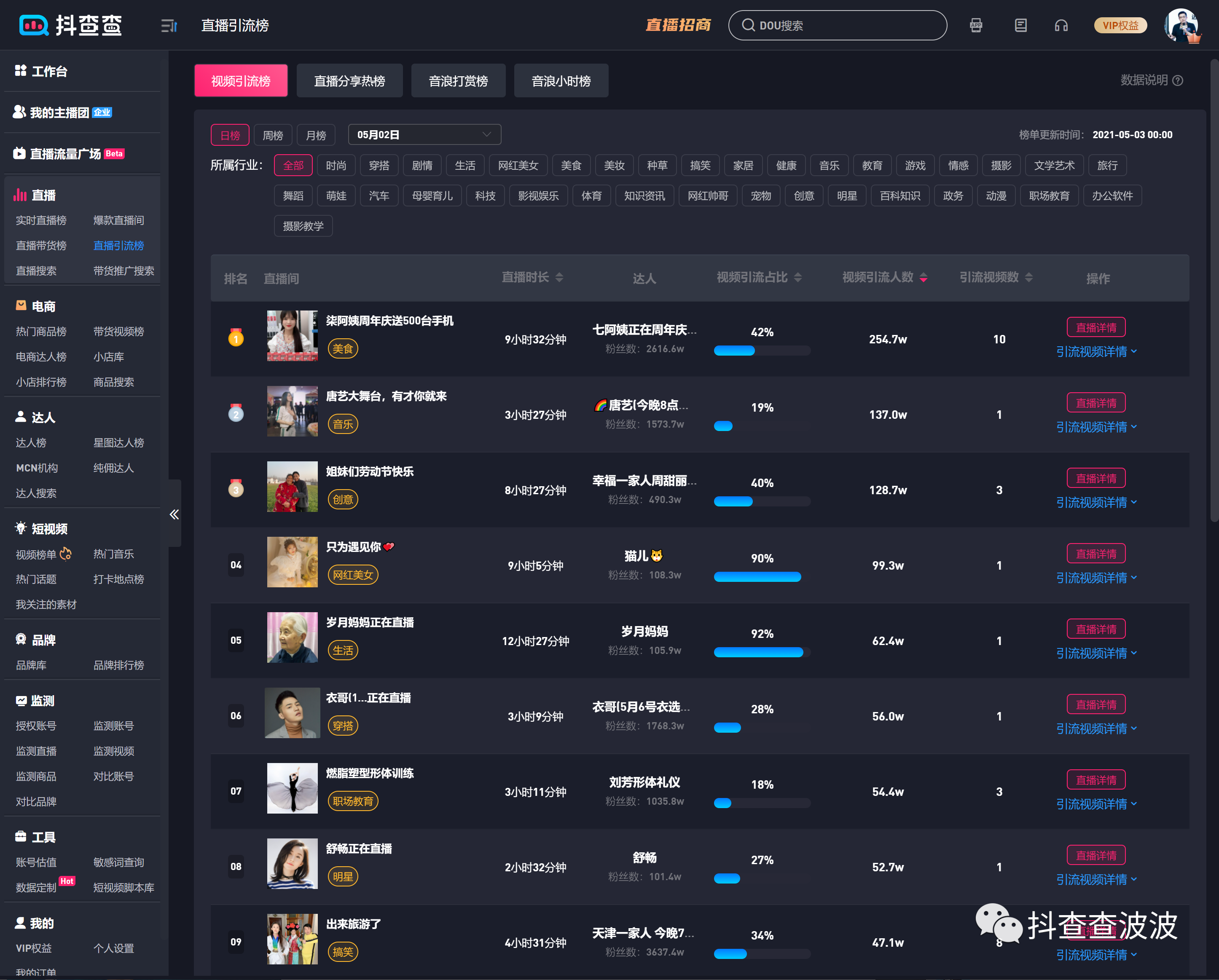Click the menu collapse icon in header
Screen dimensions: 1219x980
pos(169,25)
